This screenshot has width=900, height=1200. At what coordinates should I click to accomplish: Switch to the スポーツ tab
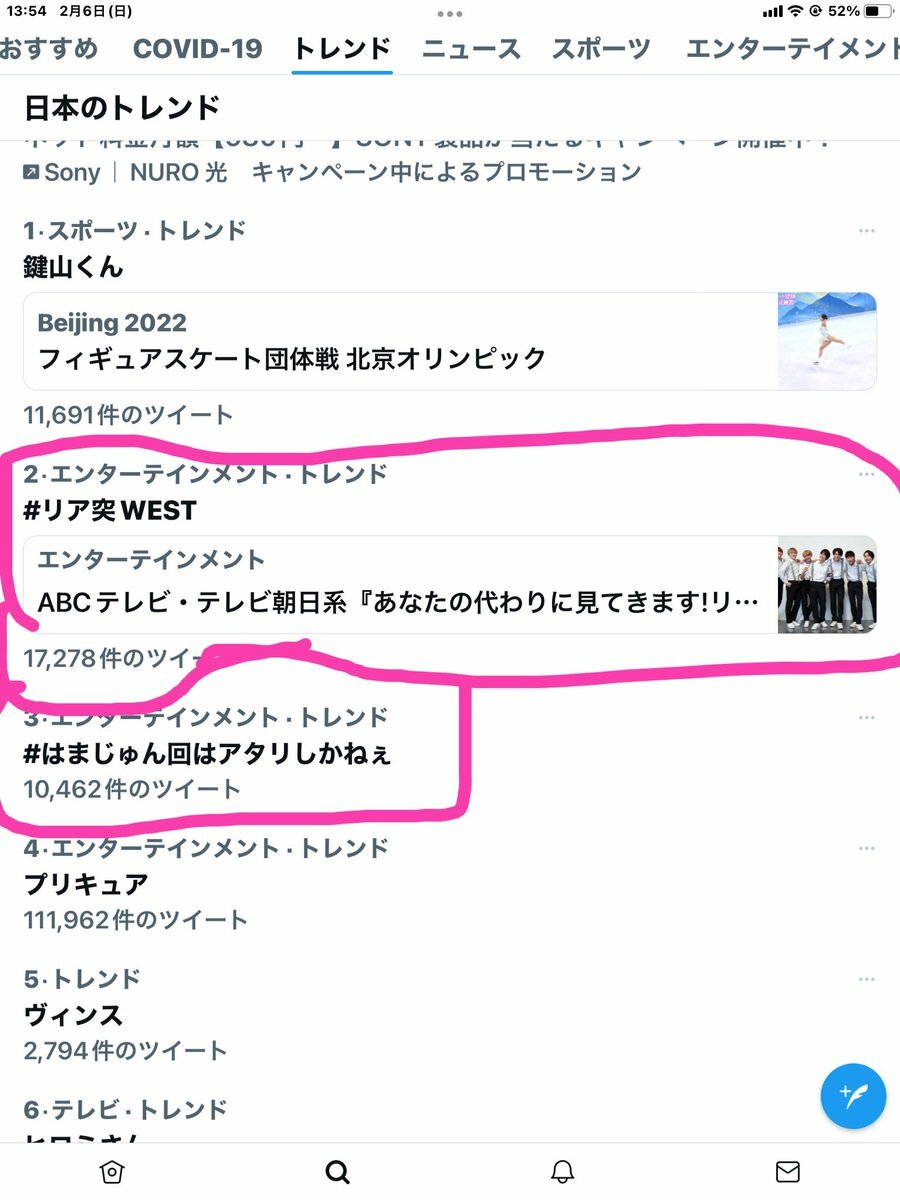pos(601,48)
